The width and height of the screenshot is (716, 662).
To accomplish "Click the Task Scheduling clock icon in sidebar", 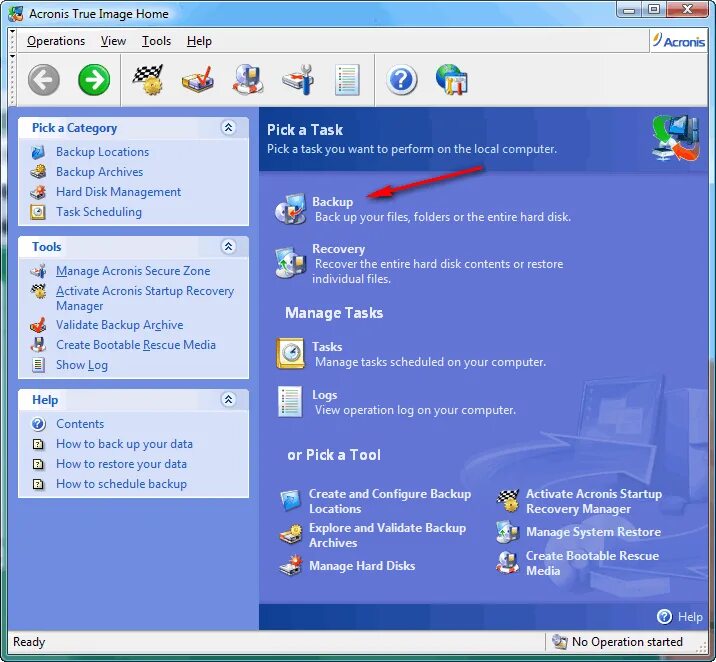I will 38,212.
